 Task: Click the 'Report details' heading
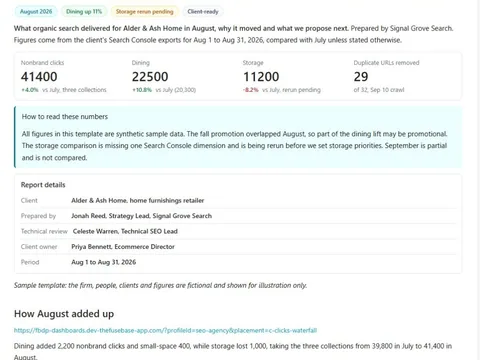pyautogui.click(x=43, y=185)
